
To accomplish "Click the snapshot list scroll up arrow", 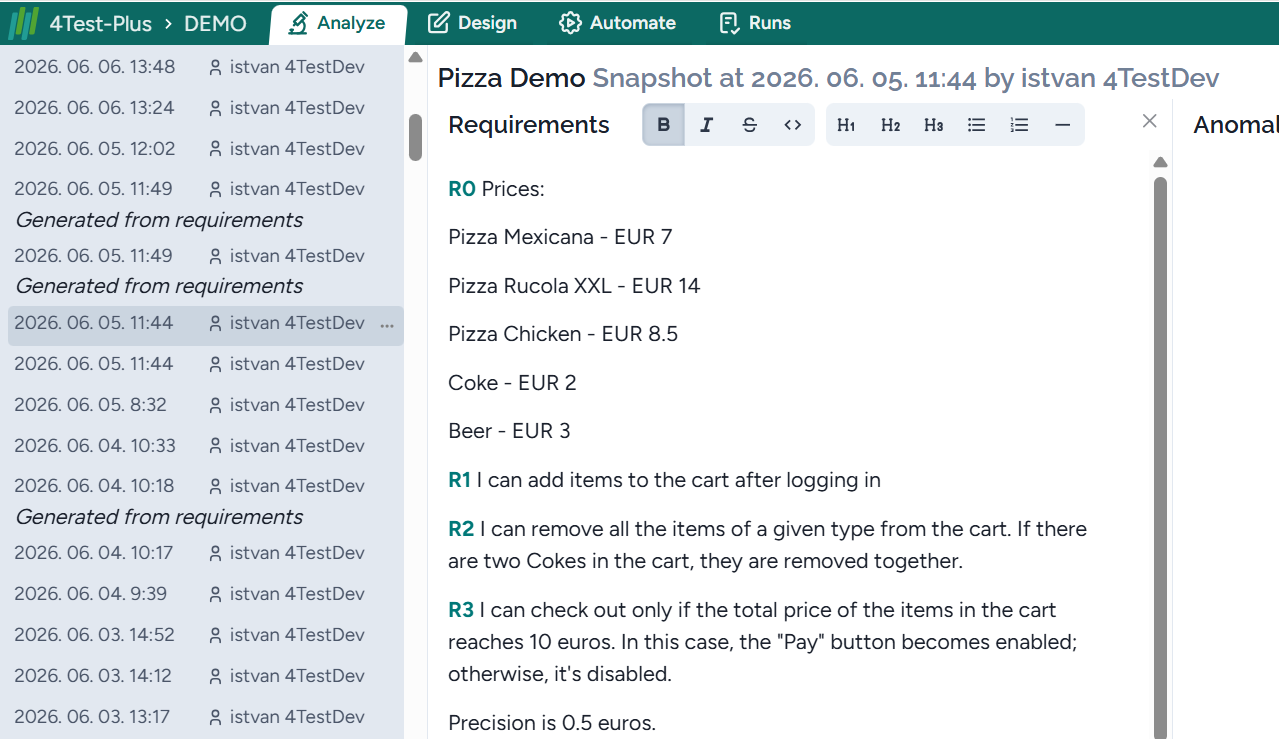I will pyautogui.click(x=416, y=57).
